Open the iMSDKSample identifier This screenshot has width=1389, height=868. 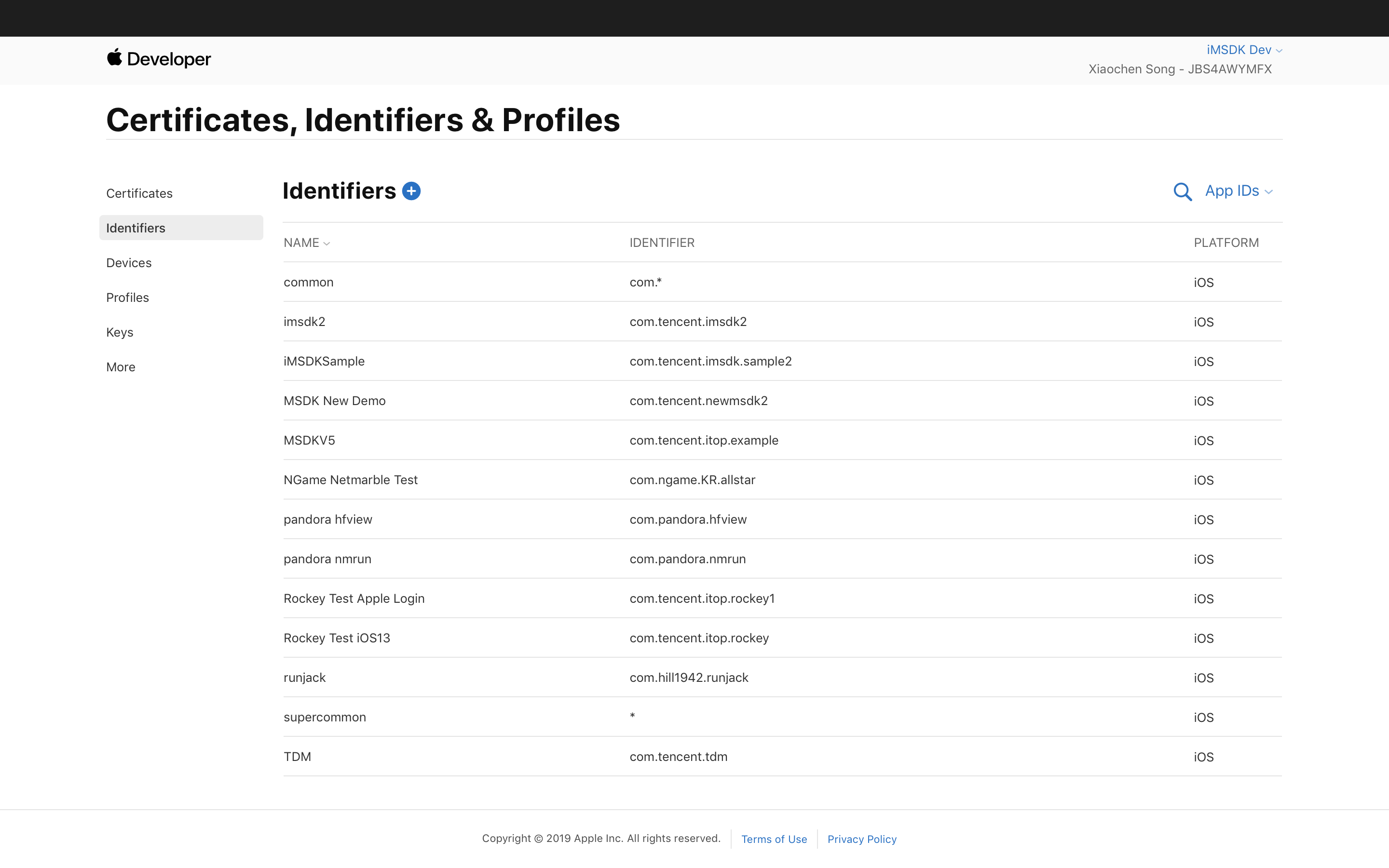click(782, 361)
